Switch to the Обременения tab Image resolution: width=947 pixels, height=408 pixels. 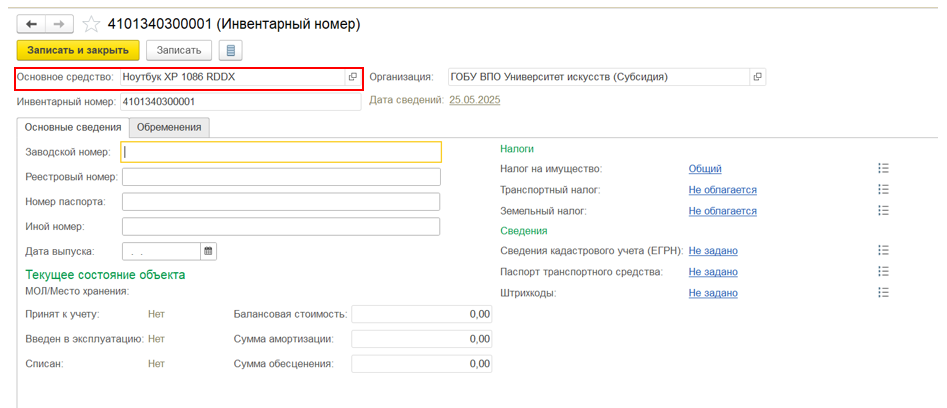pyautogui.click(x=169, y=127)
